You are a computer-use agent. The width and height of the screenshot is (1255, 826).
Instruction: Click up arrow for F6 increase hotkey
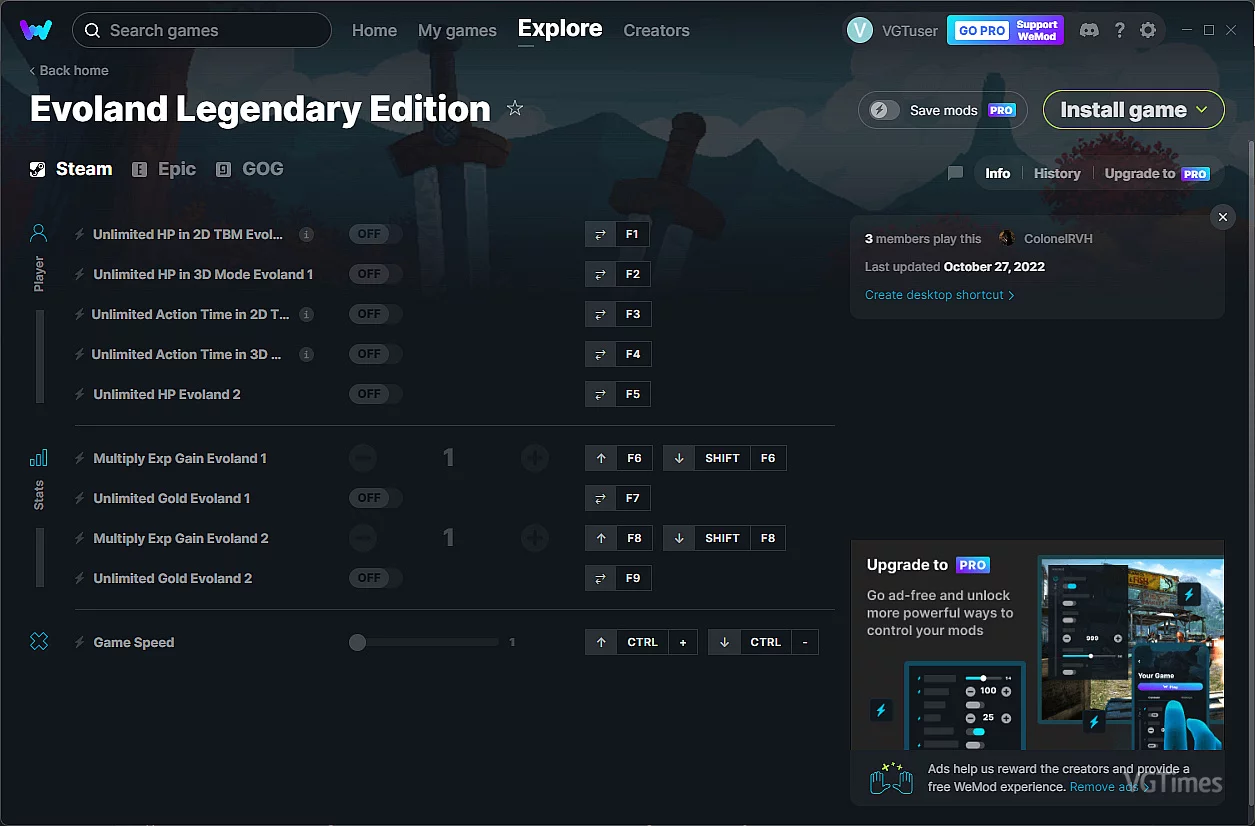600,458
